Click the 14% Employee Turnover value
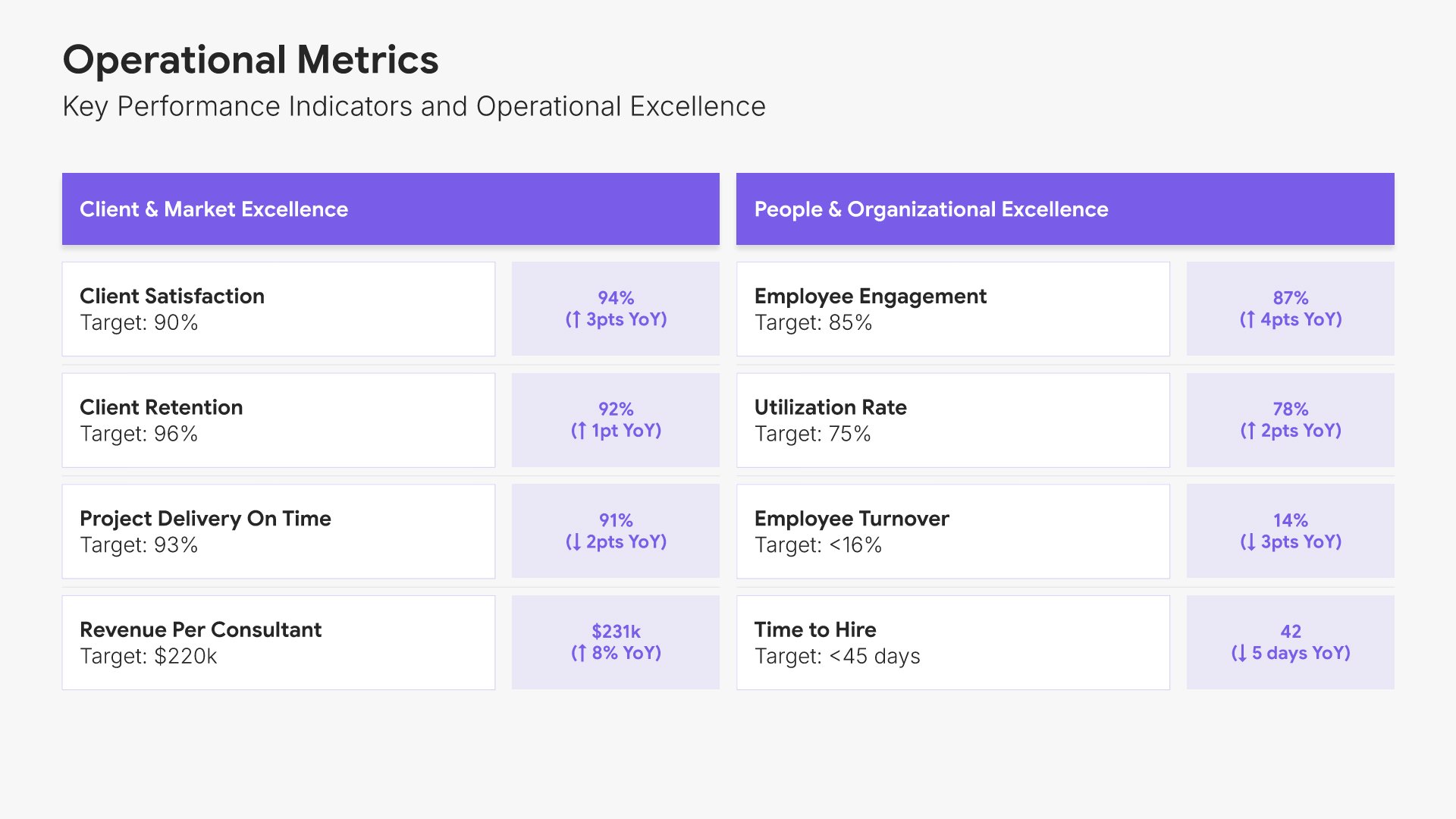Viewport: 1456px width, 819px height. point(1291,532)
